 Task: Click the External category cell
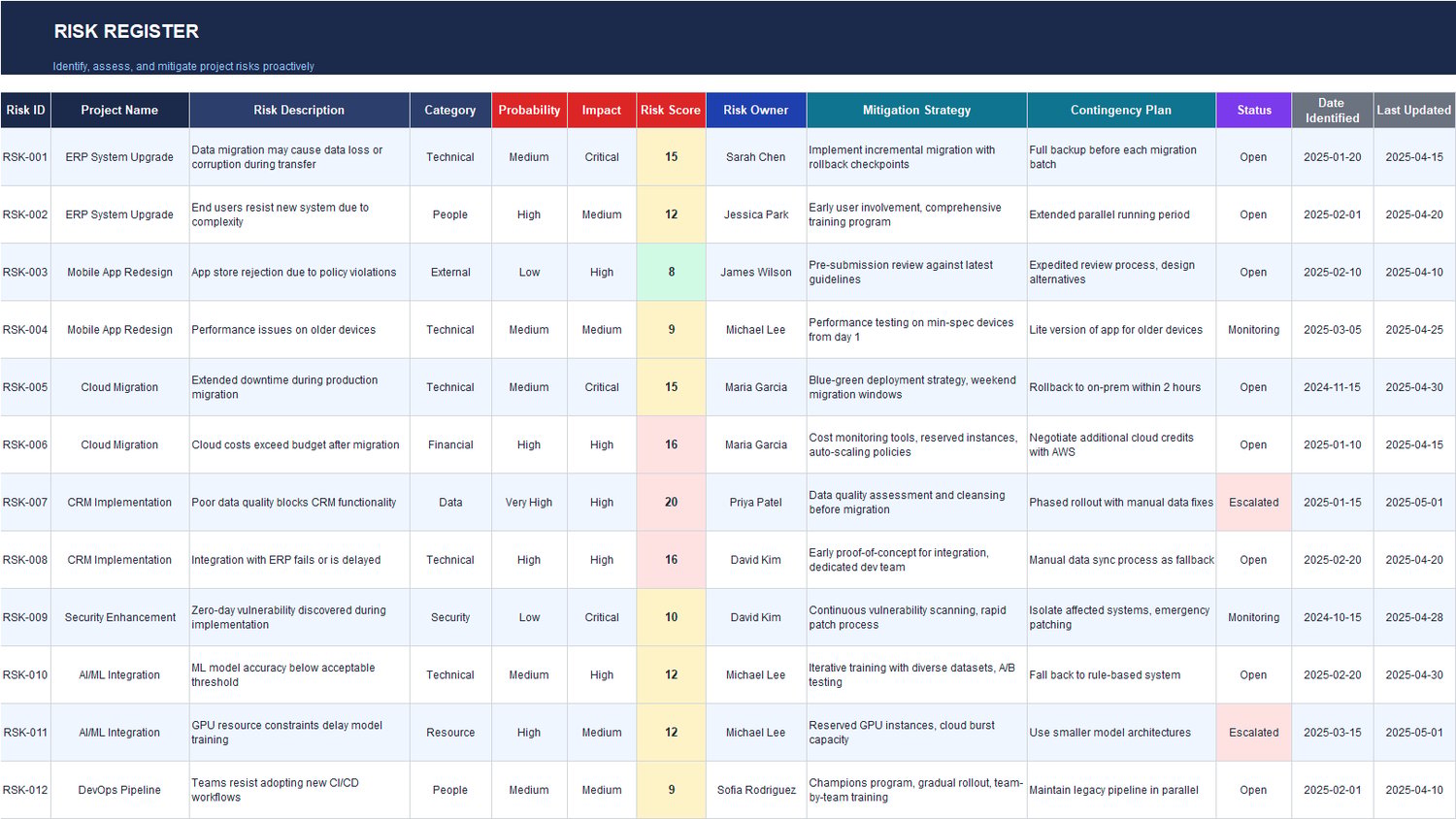(x=450, y=273)
